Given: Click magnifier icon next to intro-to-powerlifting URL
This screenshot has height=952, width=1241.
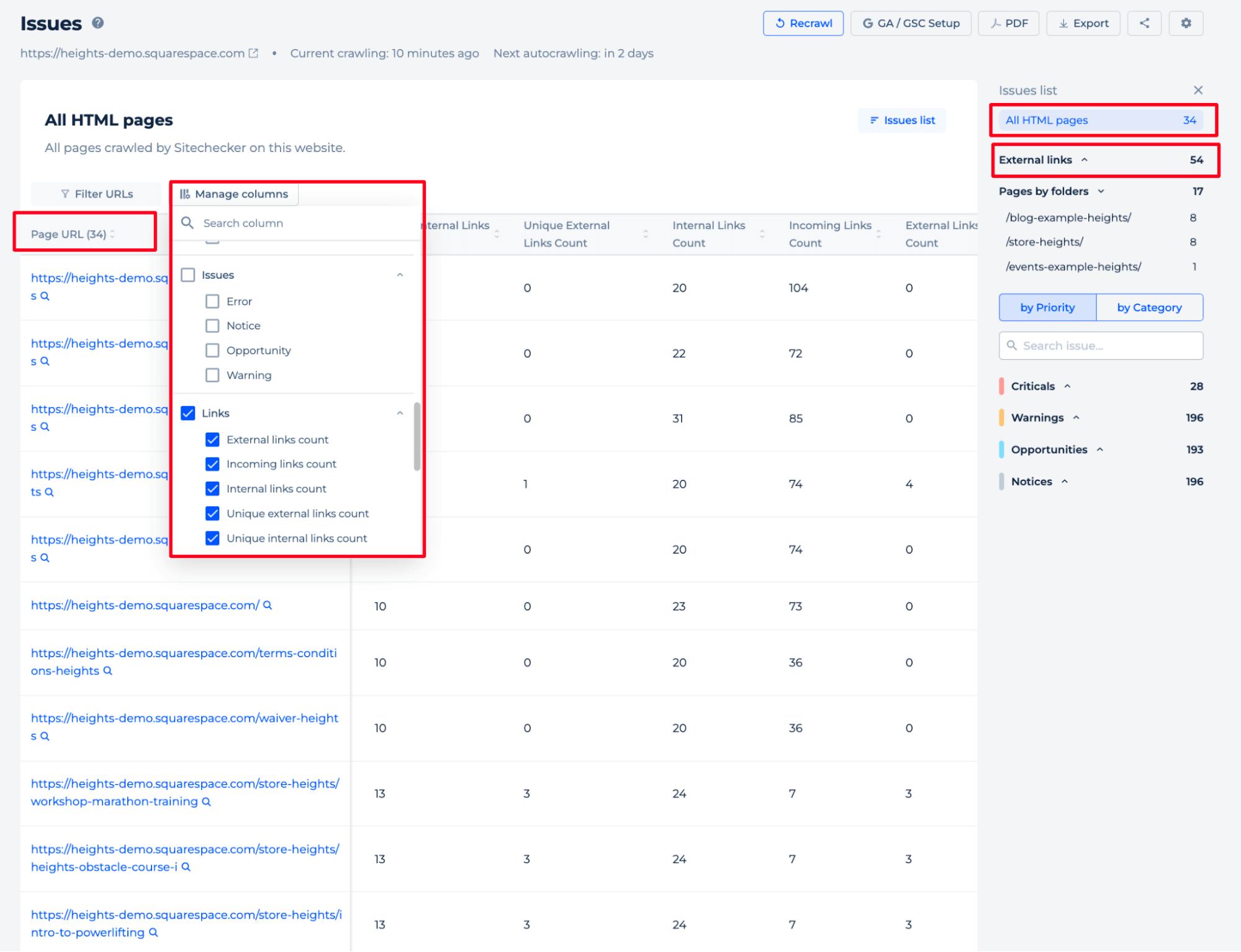Looking at the screenshot, I should pos(153,933).
